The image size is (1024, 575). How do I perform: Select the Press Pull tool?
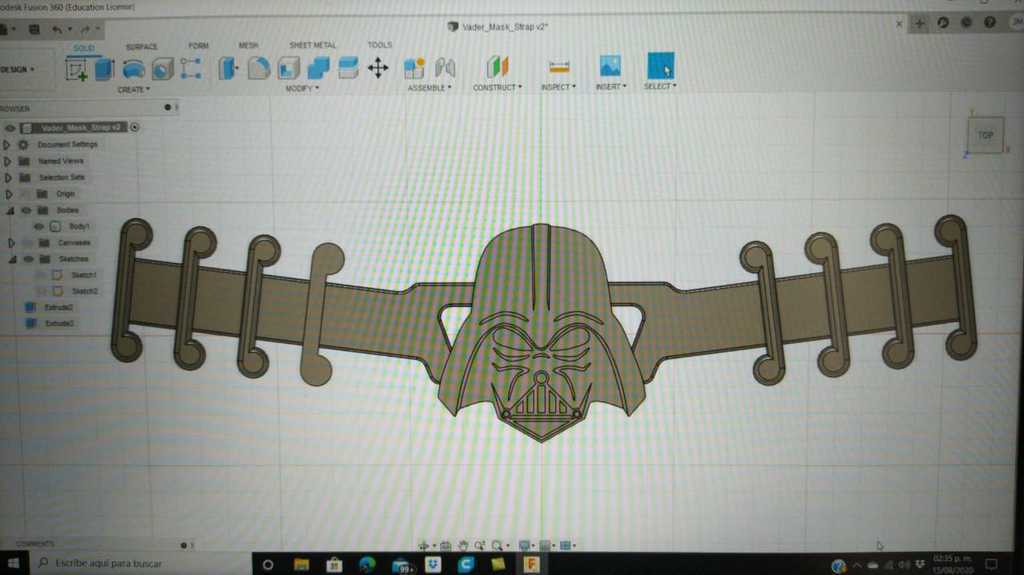tap(228, 68)
